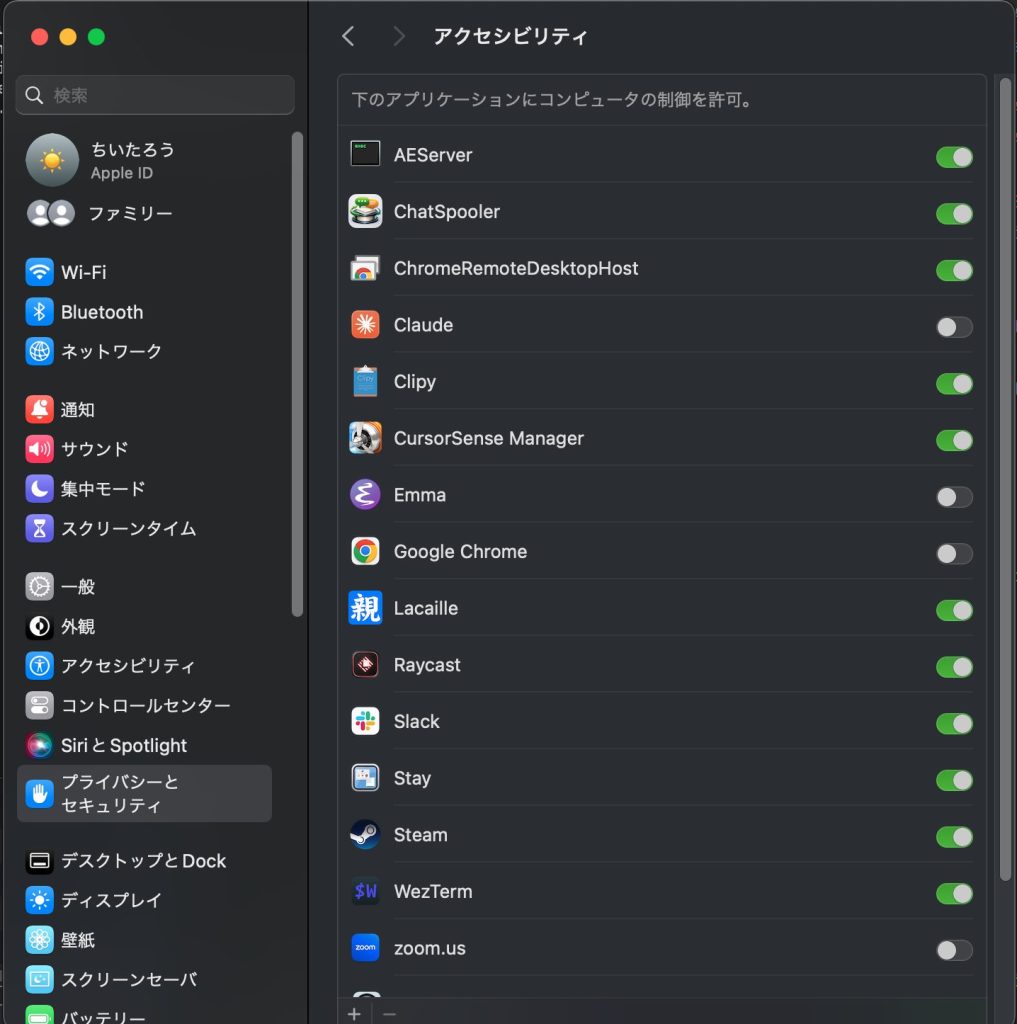Screen dimensions: 1017x1024
Task: Click the Raycast app icon
Action: pos(365,665)
